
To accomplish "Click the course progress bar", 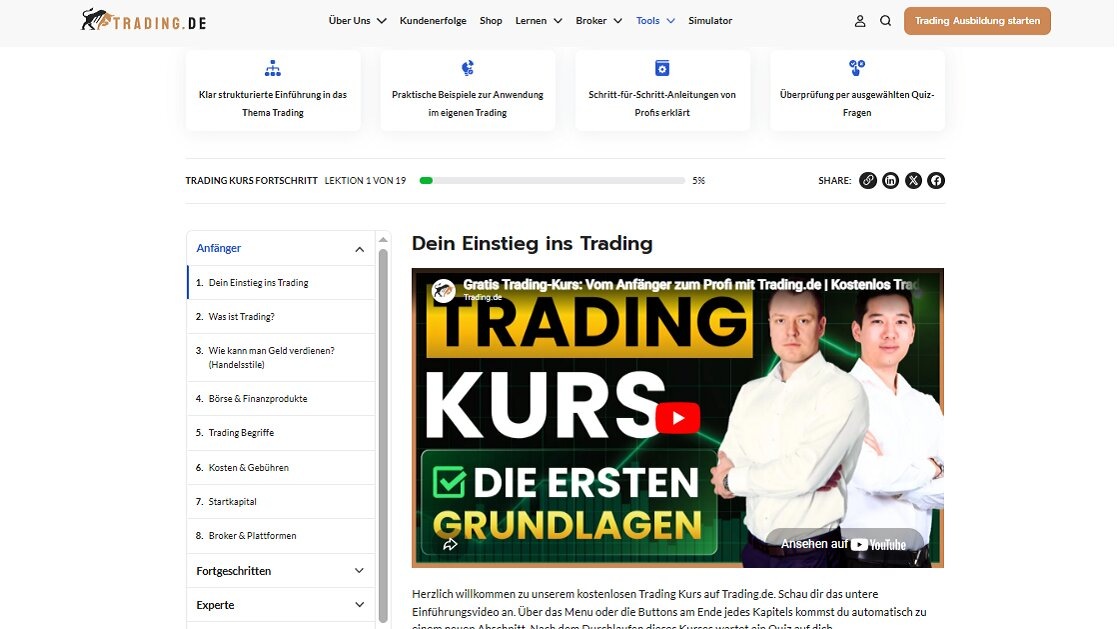I will pos(552,181).
